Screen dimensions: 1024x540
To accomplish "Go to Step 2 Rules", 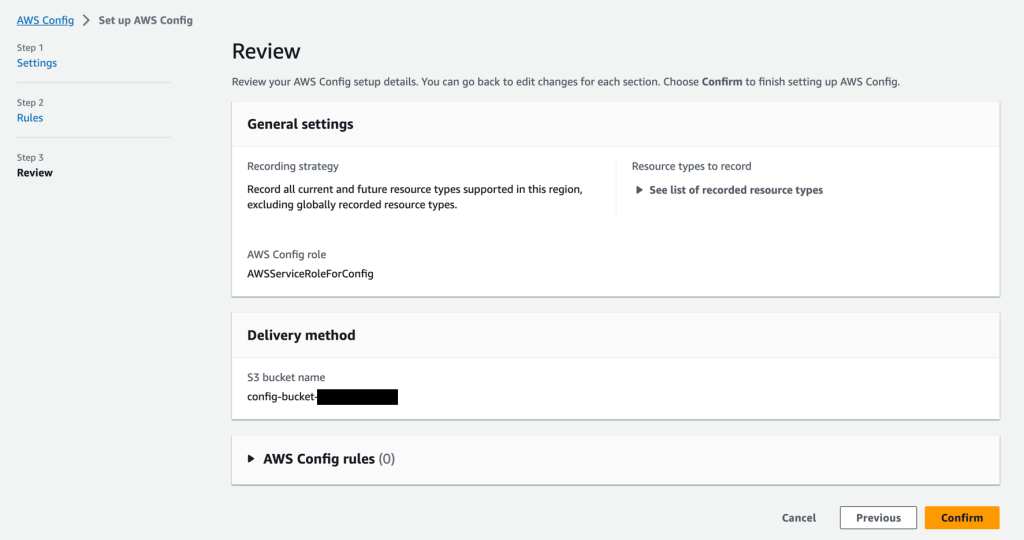I will pos(30,118).
